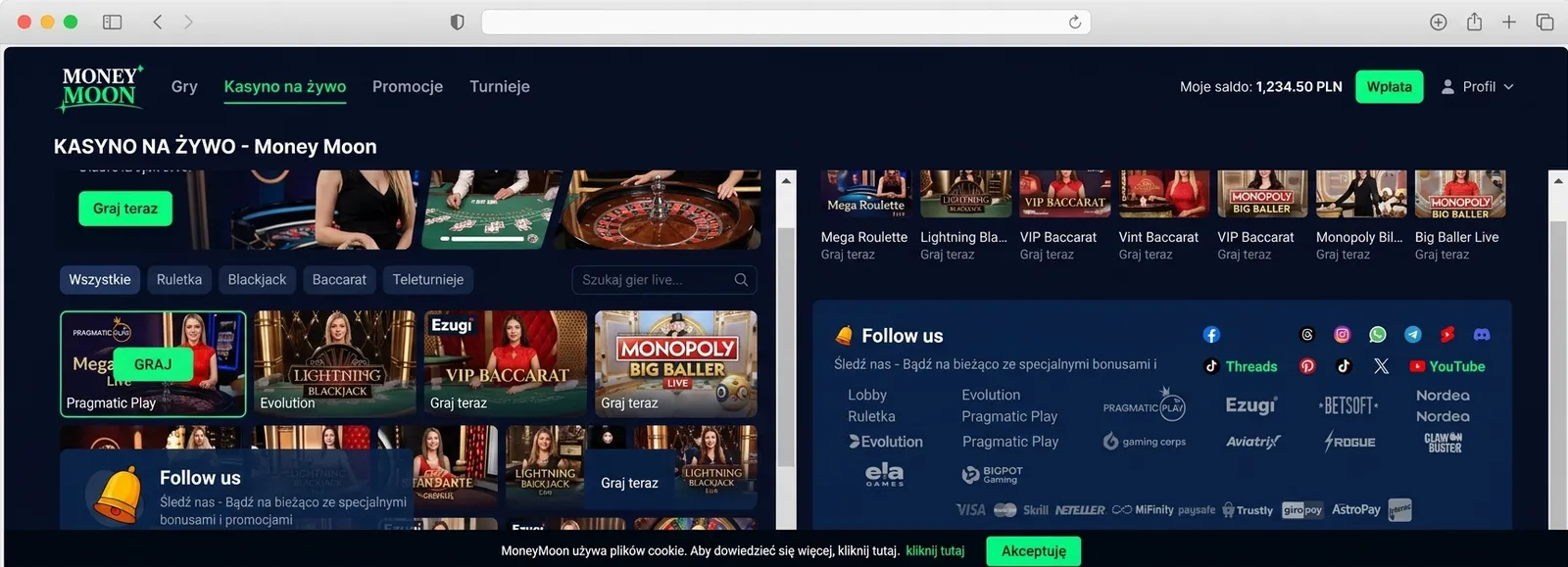Expand the Profil dropdown chevron
Image resolution: width=1568 pixels, height=567 pixels.
pos(1508,87)
